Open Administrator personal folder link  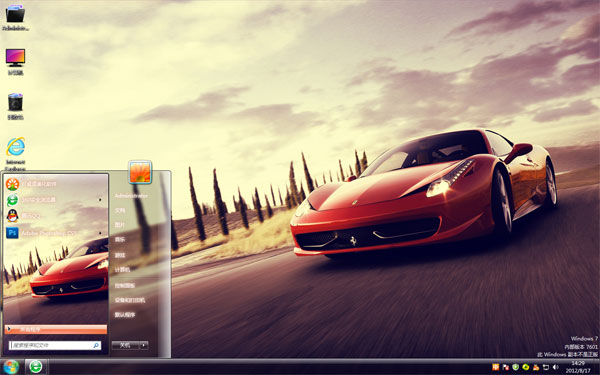click(131, 196)
